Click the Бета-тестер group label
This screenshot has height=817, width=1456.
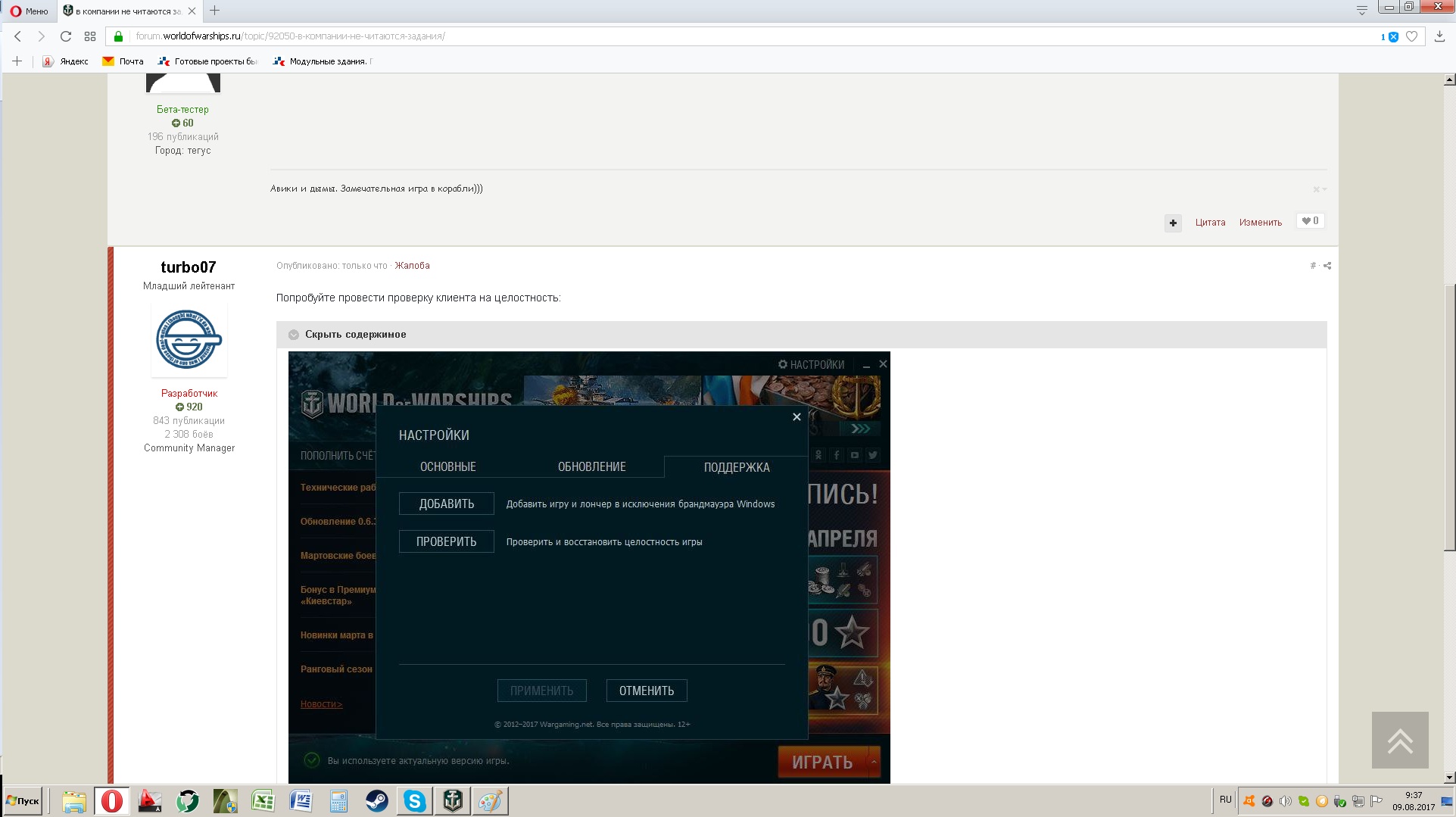point(182,110)
